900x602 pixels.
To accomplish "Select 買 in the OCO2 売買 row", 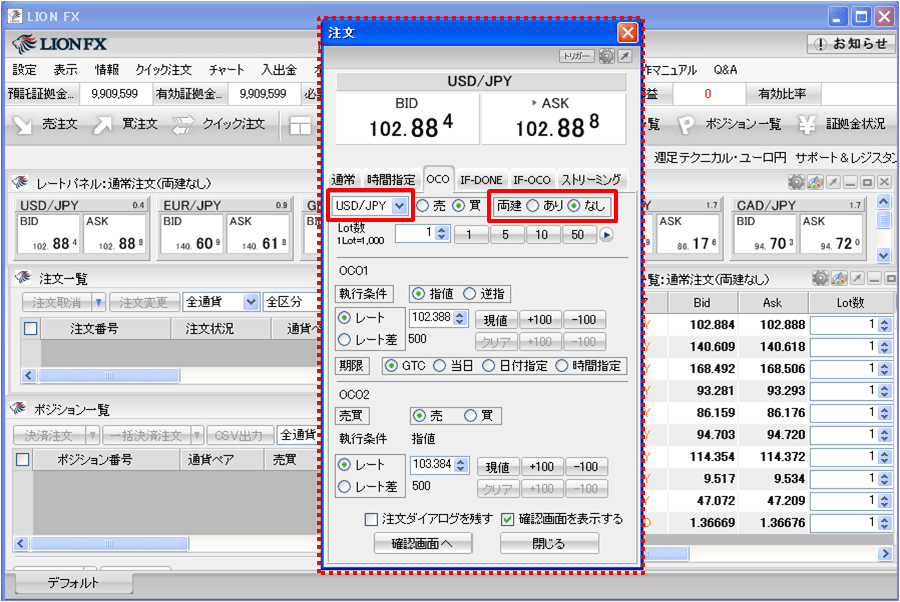I will pyautogui.click(x=470, y=415).
